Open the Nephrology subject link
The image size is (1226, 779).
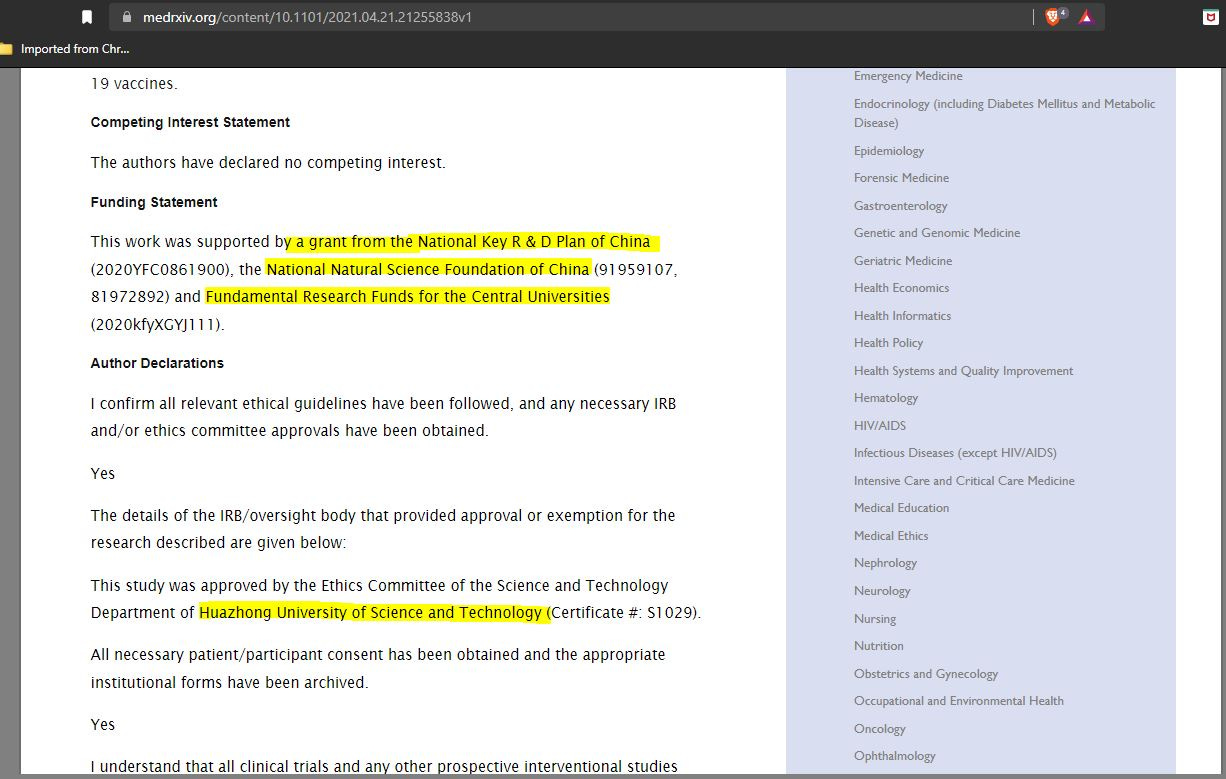pos(885,563)
